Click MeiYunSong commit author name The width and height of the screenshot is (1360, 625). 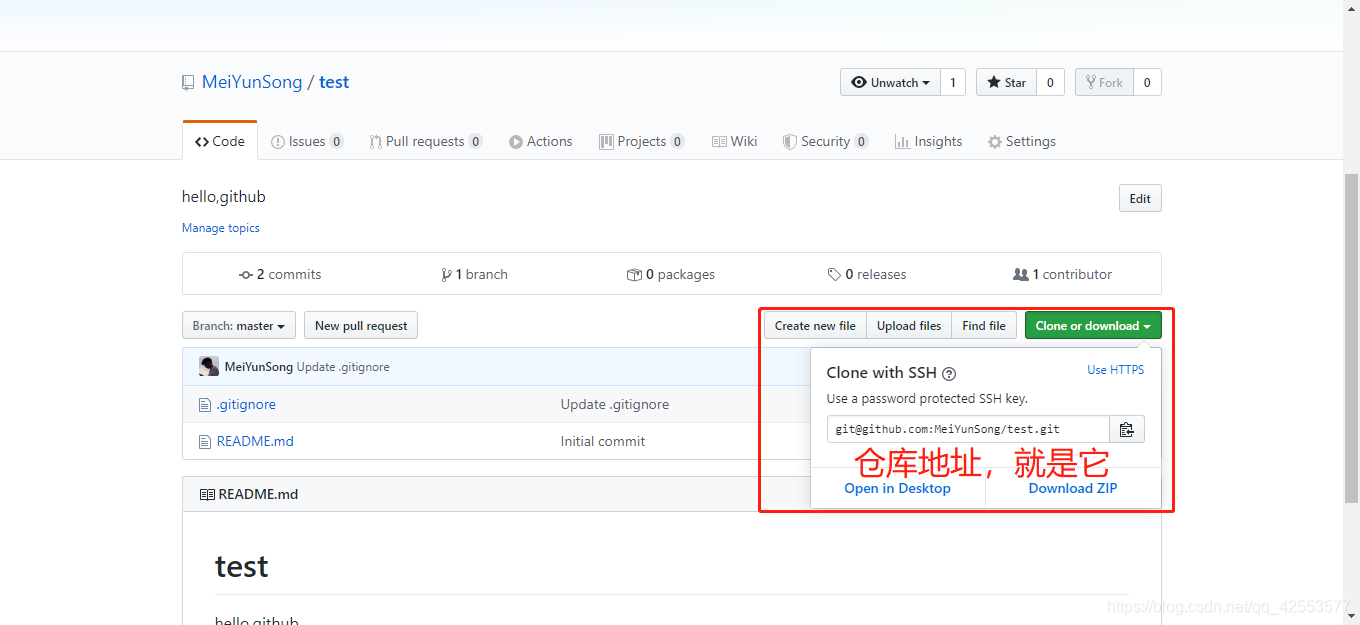pos(259,367)
